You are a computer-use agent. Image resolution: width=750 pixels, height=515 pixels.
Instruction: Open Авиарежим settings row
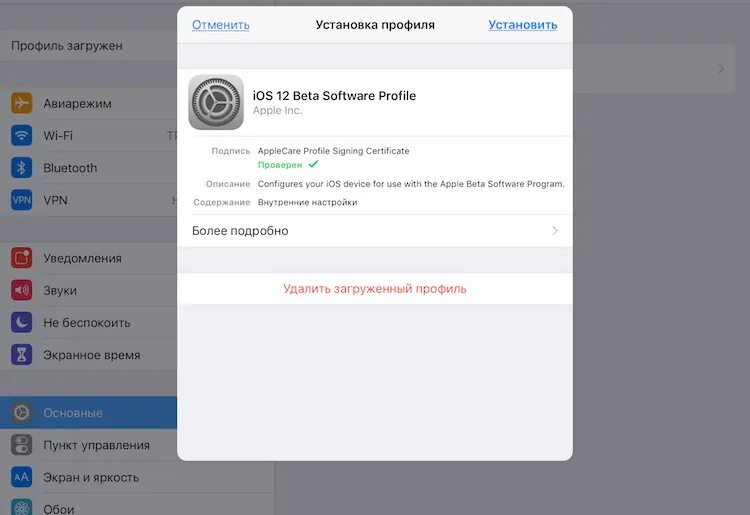point(88,103)
